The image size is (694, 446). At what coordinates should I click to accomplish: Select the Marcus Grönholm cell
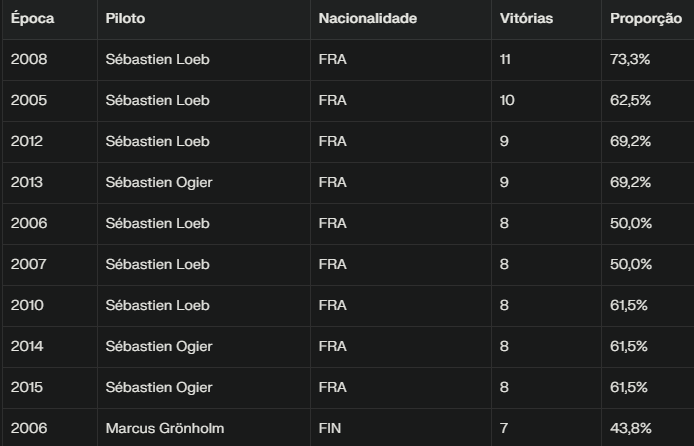(x=164, y=428)
